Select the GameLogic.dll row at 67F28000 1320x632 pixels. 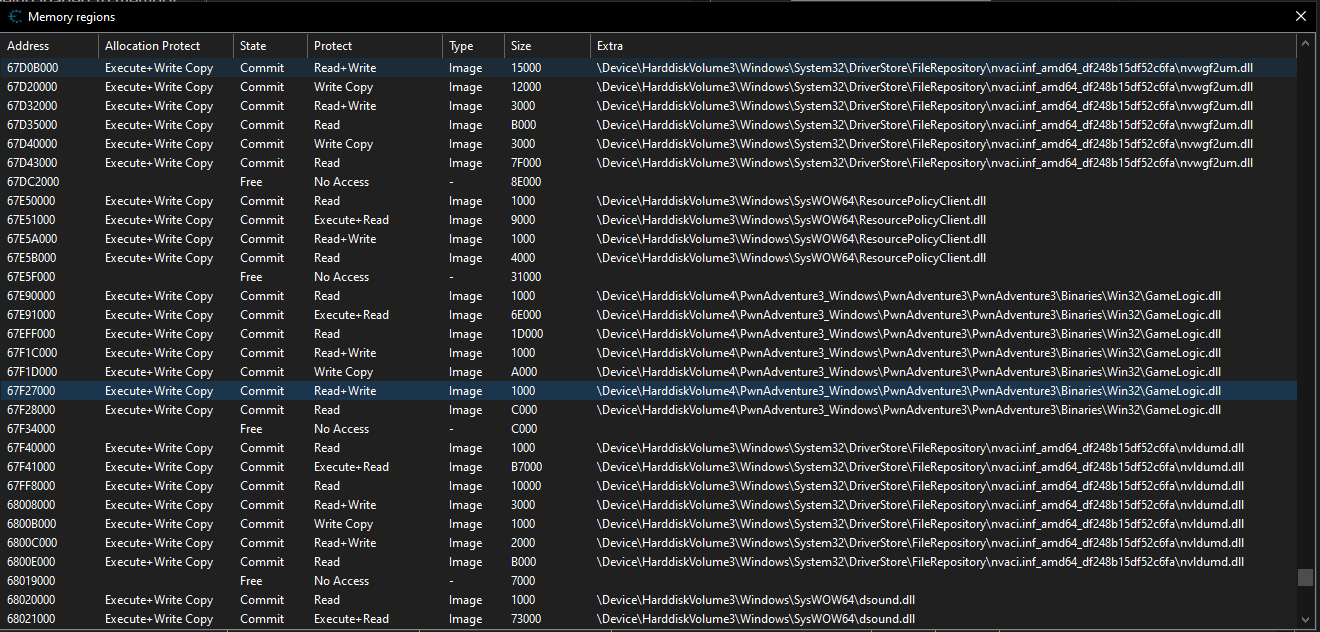coord(648,410)
